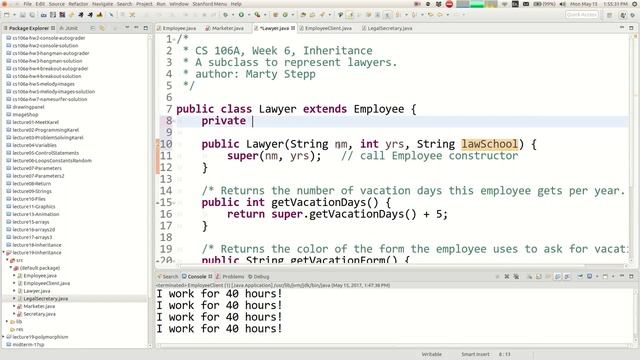Click lawSchool parameter in constructor
The height and width of the screenshot is (360, 640).
(489, 144)
